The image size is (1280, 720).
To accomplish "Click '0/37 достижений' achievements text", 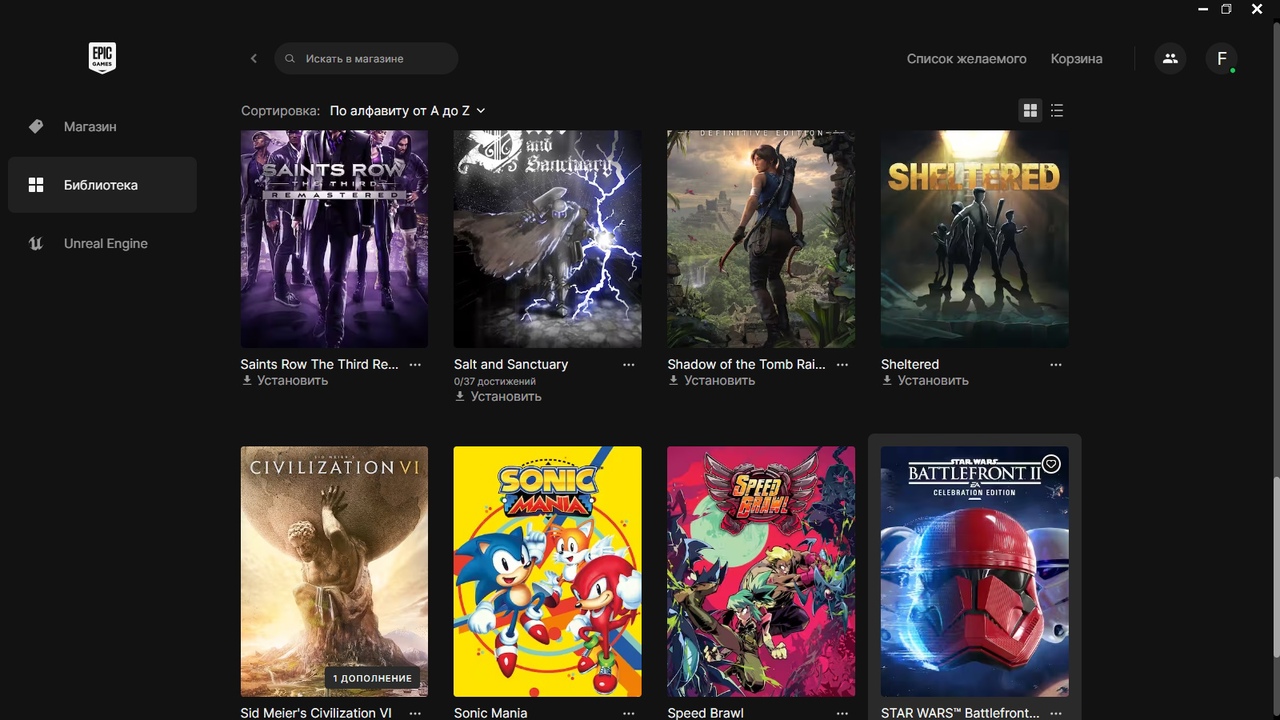I will point(495,381).
